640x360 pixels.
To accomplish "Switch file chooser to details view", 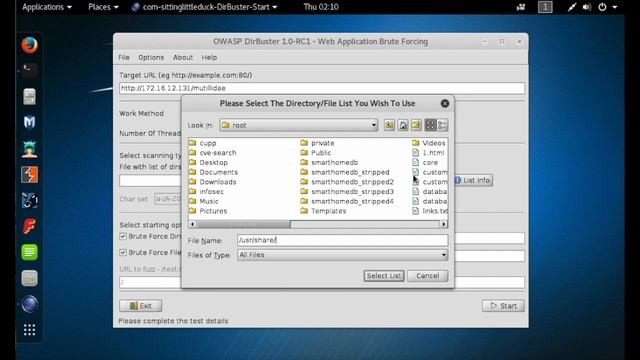I will click(442, 125).
